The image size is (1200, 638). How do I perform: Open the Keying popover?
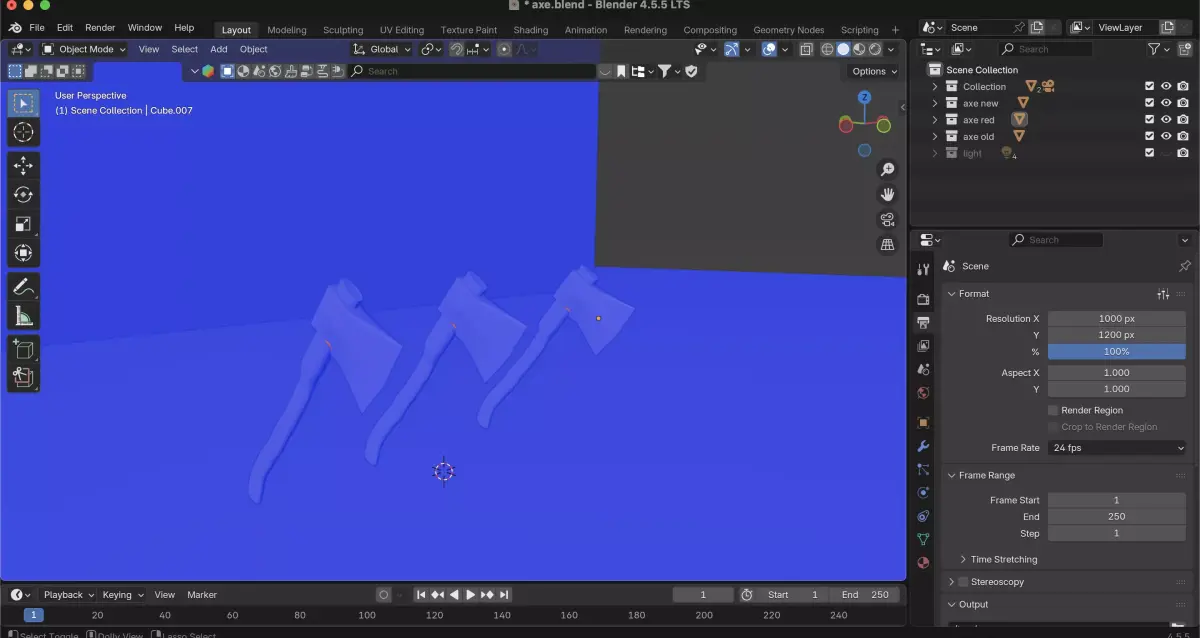point(122,595)
